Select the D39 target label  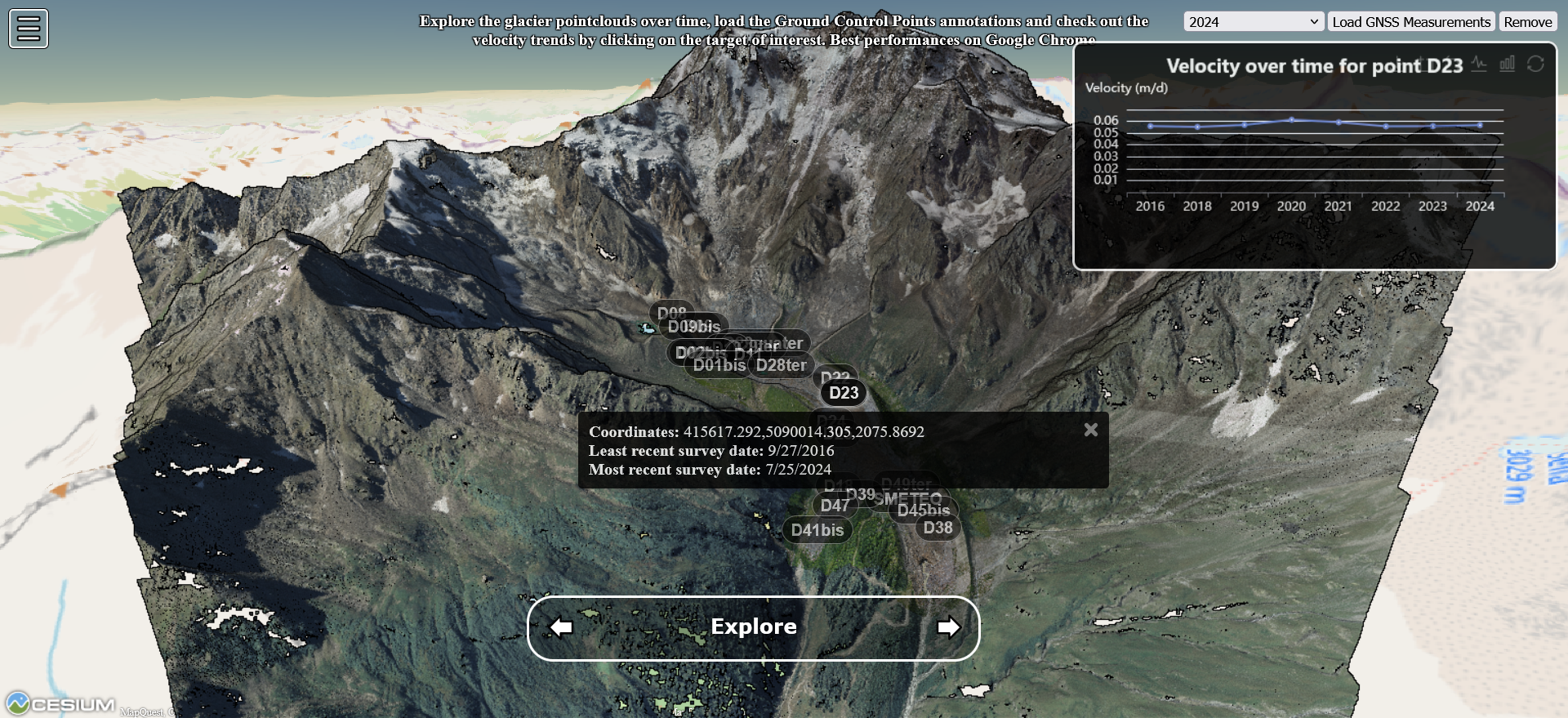[860, 494]
